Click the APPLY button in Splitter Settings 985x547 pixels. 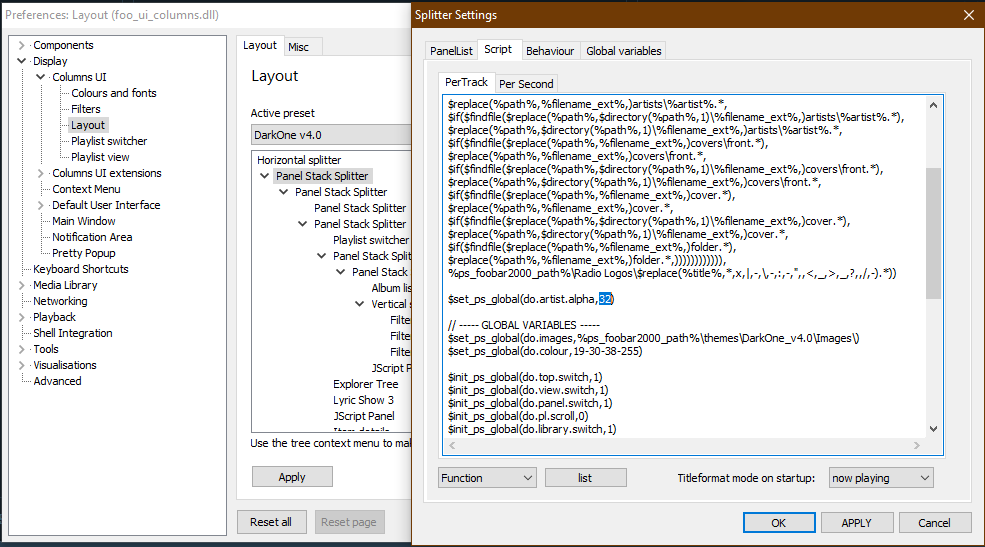click(856, 522)
